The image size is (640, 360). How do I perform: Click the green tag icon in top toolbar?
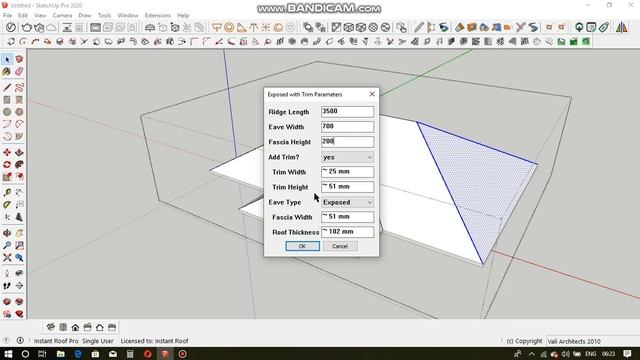coord(604,27)
